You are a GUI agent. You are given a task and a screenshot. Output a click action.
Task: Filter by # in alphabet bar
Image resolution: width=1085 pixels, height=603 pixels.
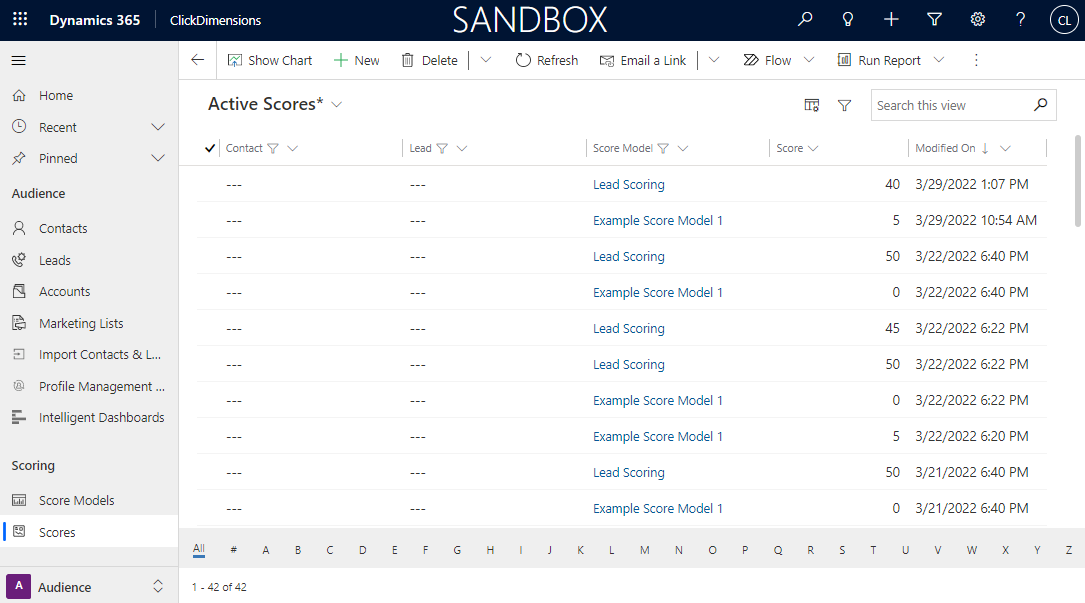pyautogui.click(x=234, y=550)
